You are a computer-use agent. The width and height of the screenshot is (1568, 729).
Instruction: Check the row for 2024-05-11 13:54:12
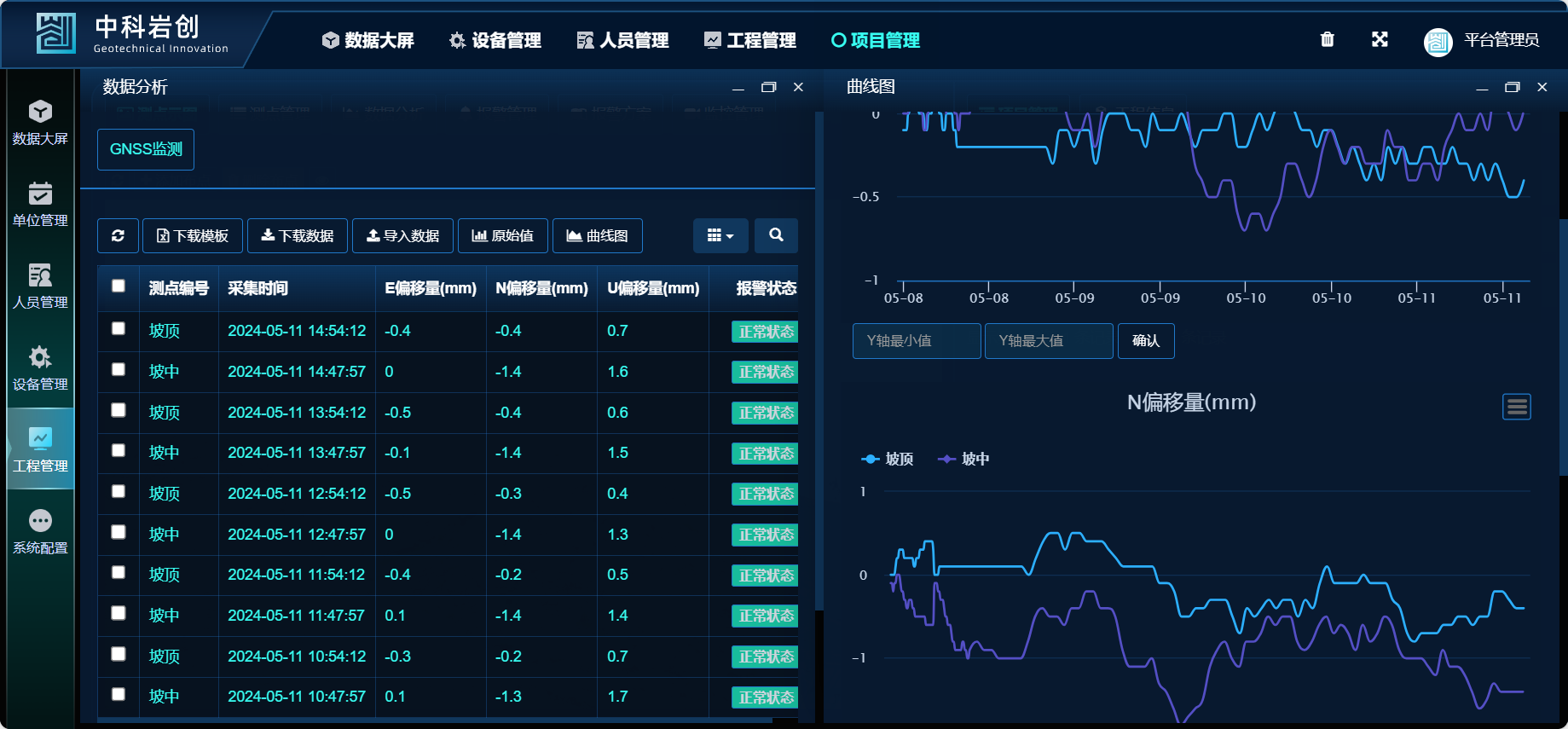[x=119, y=411]
